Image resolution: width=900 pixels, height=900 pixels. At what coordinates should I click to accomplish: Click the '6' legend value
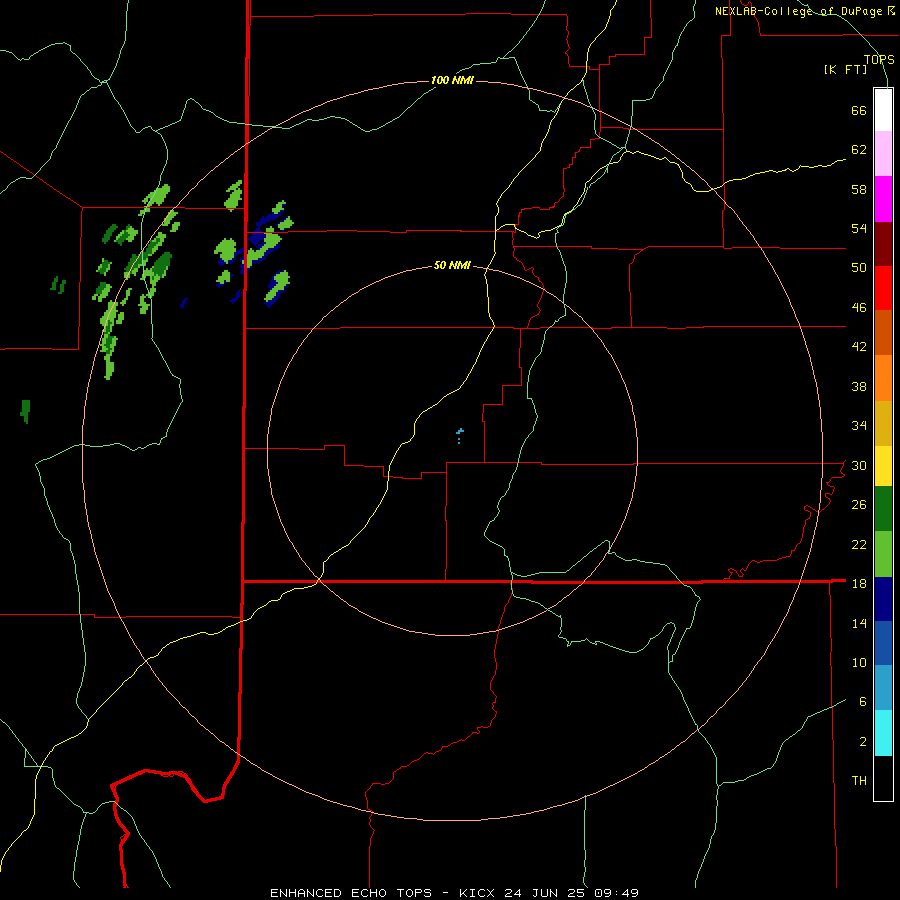863,702
